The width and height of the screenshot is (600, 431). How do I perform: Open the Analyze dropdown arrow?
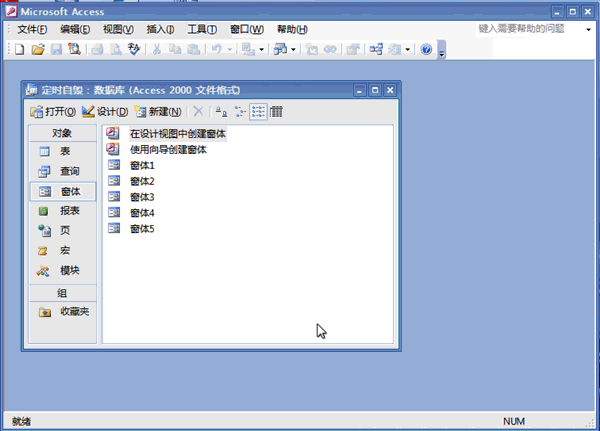[x=293, y=49]
